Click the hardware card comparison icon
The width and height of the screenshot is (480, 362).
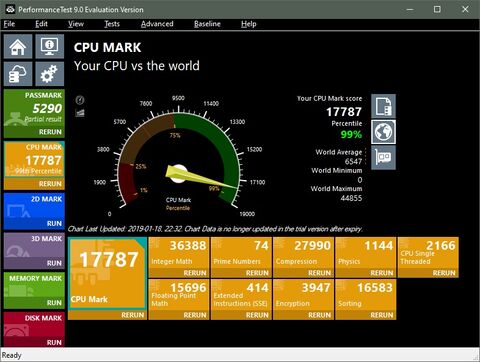click(383, 158)
